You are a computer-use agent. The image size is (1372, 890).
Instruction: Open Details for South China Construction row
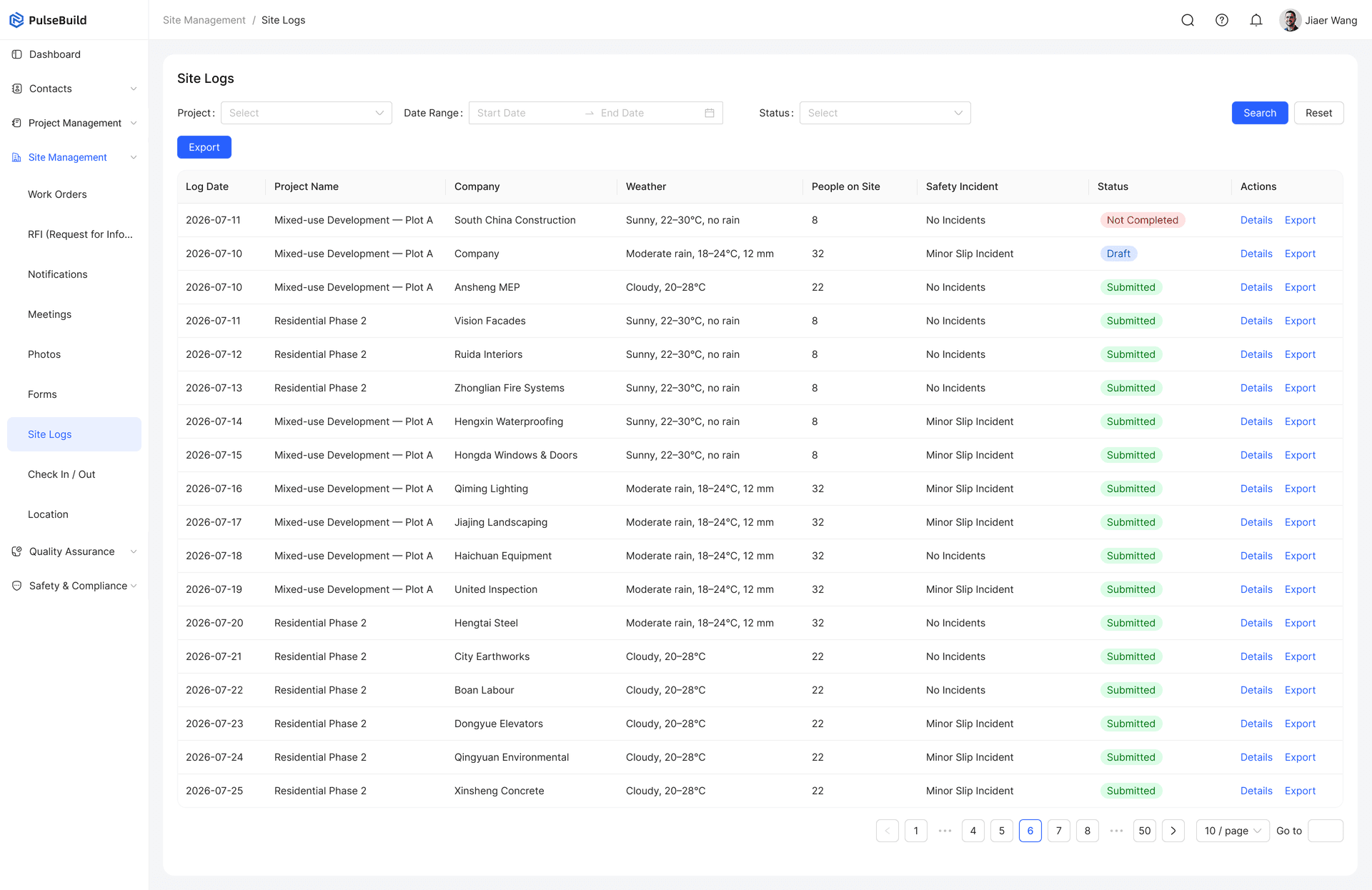(1256, 220)
